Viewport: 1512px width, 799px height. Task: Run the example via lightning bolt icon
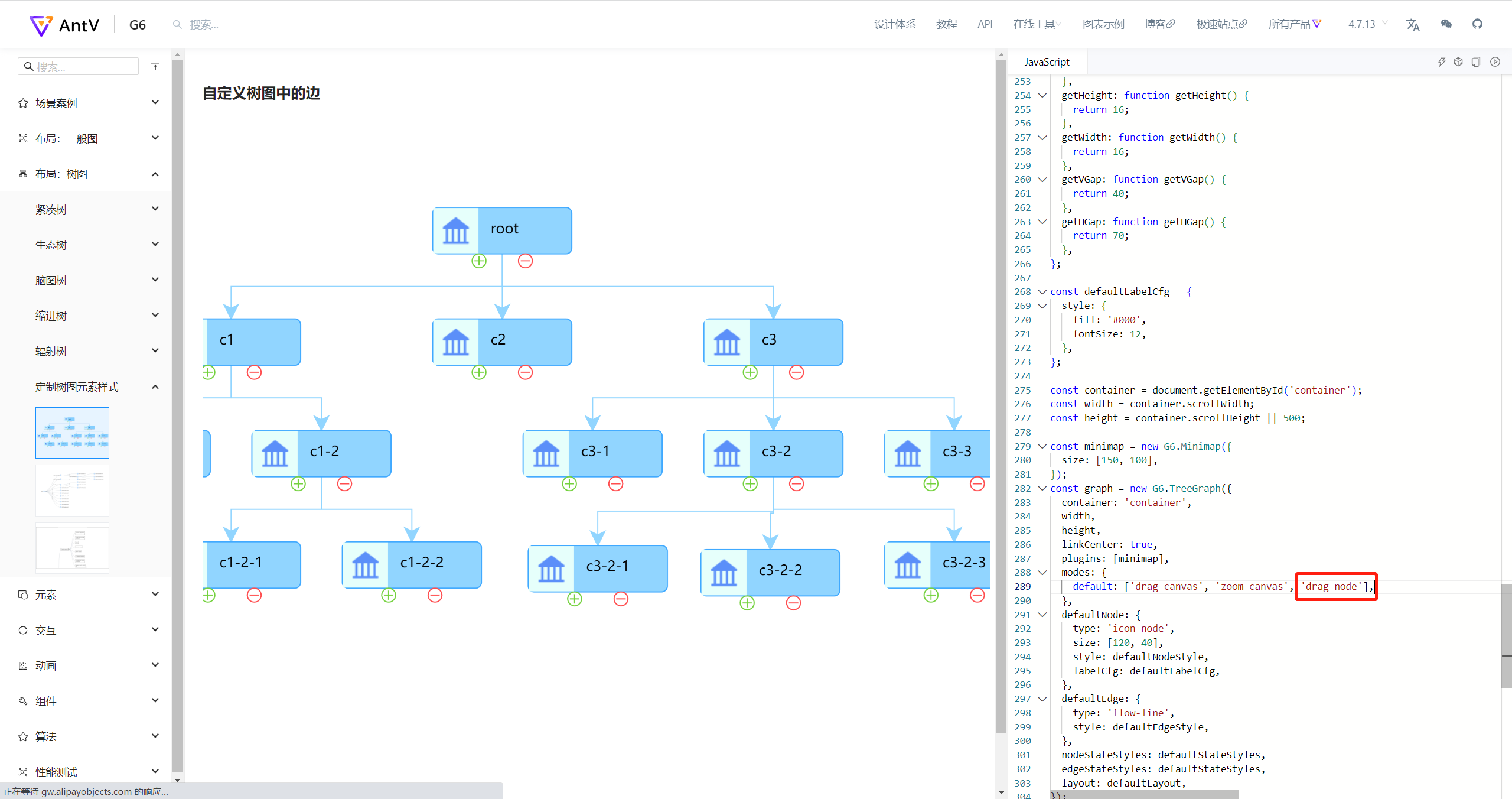point(1441,61)
